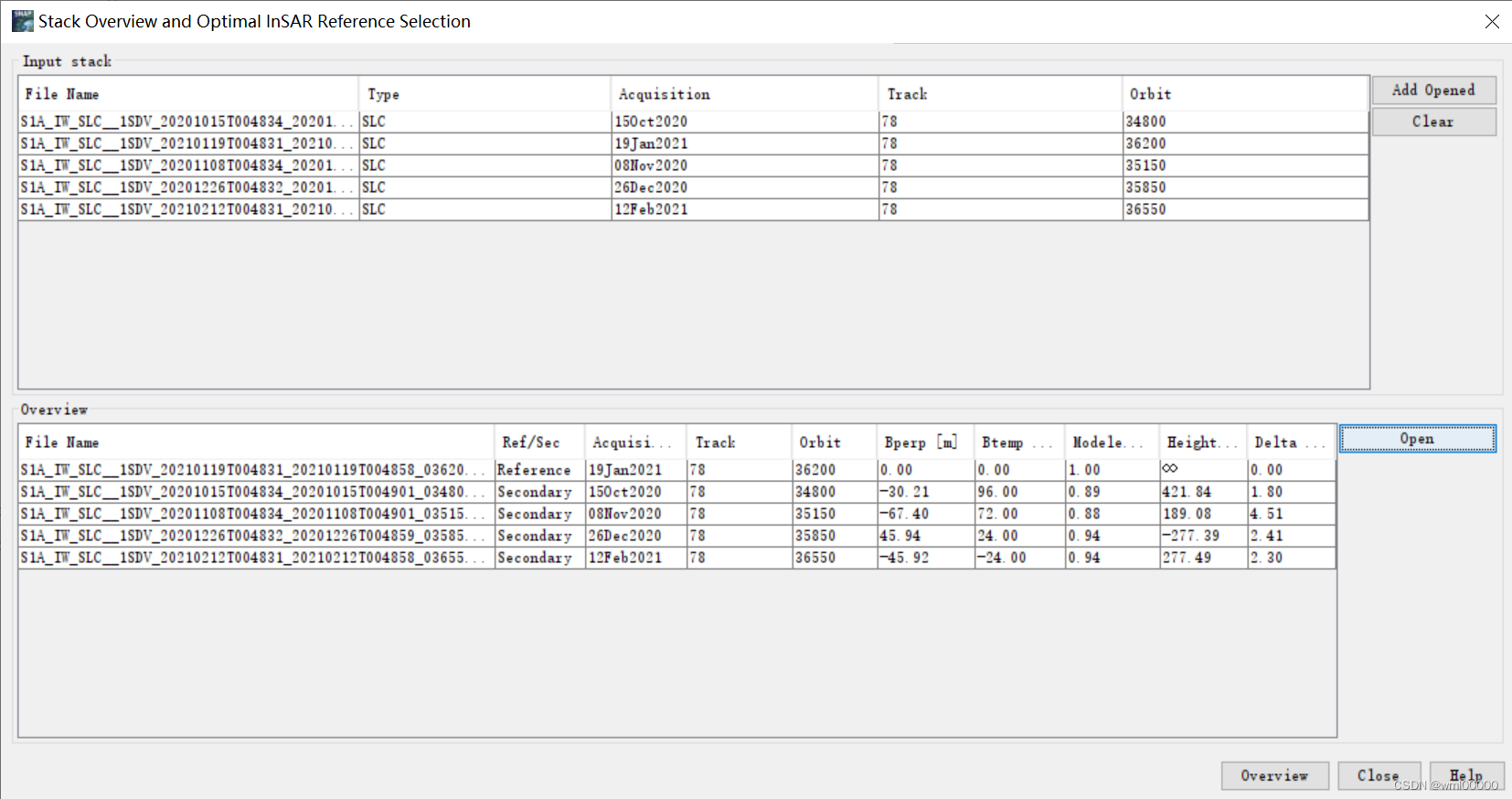Screen dimensions: 1512x799
Task: Open the selected overview product
Action: coord(1417,439)
